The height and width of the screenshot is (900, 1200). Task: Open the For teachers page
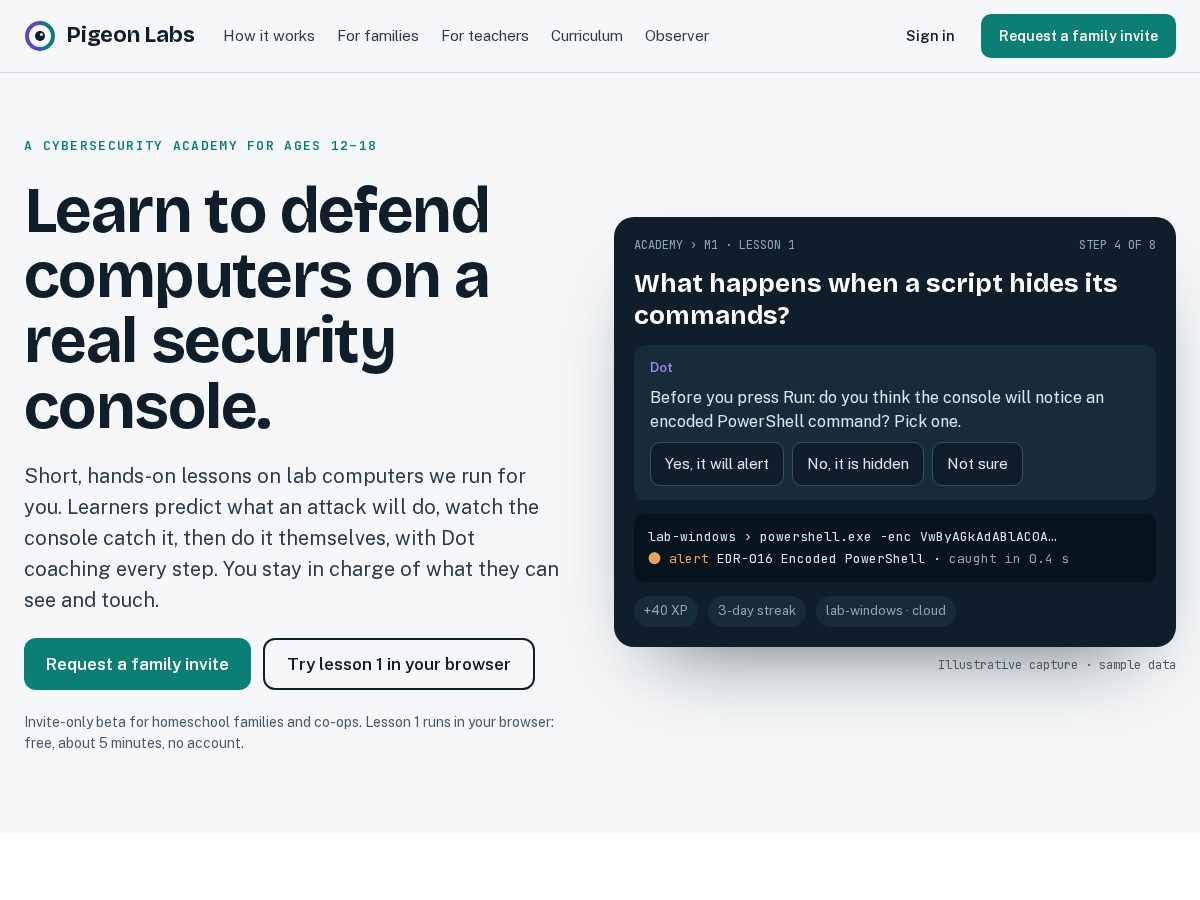click(x=485, y=36)
